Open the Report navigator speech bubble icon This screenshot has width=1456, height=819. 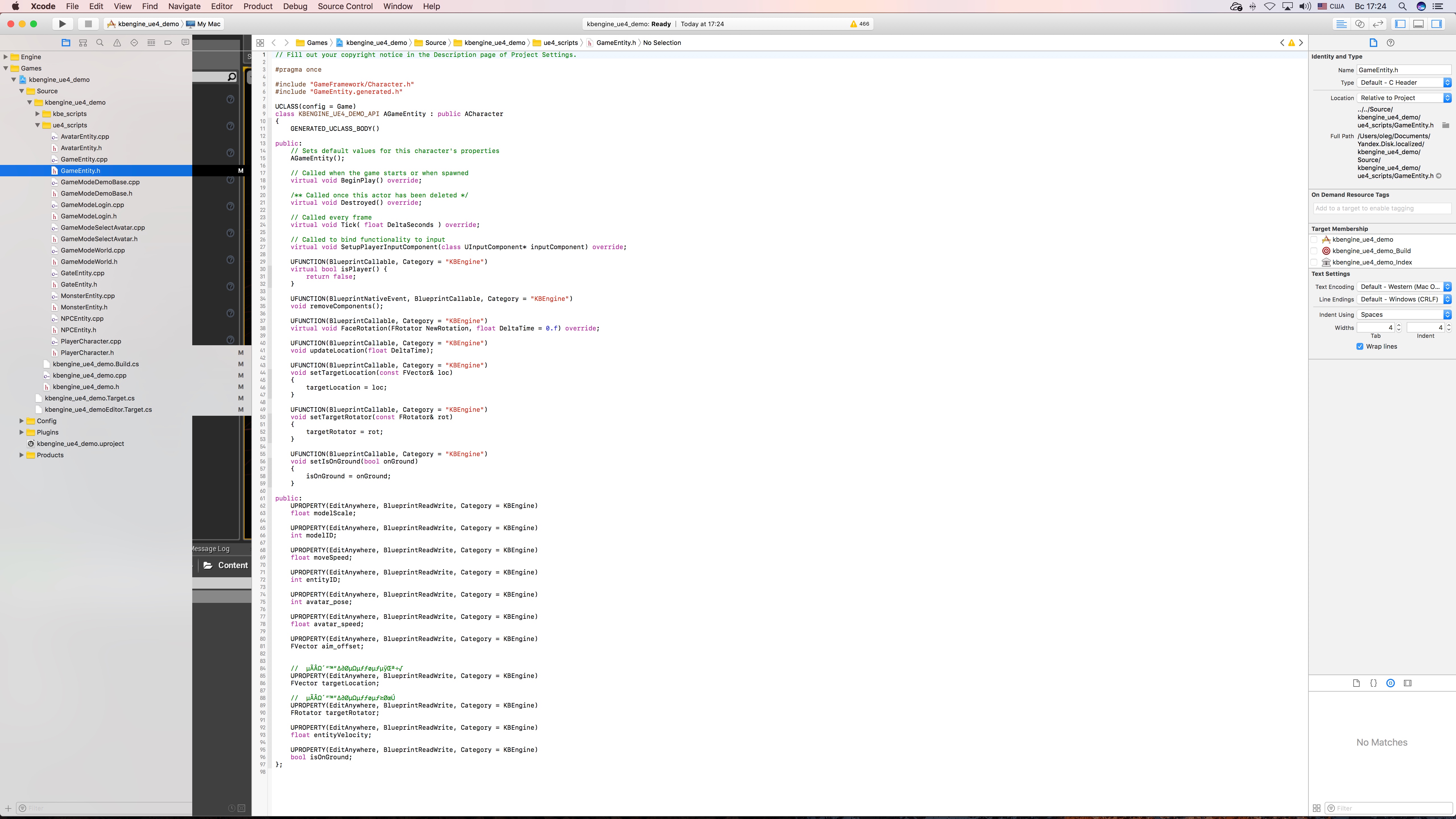click(x=185, y=43)
